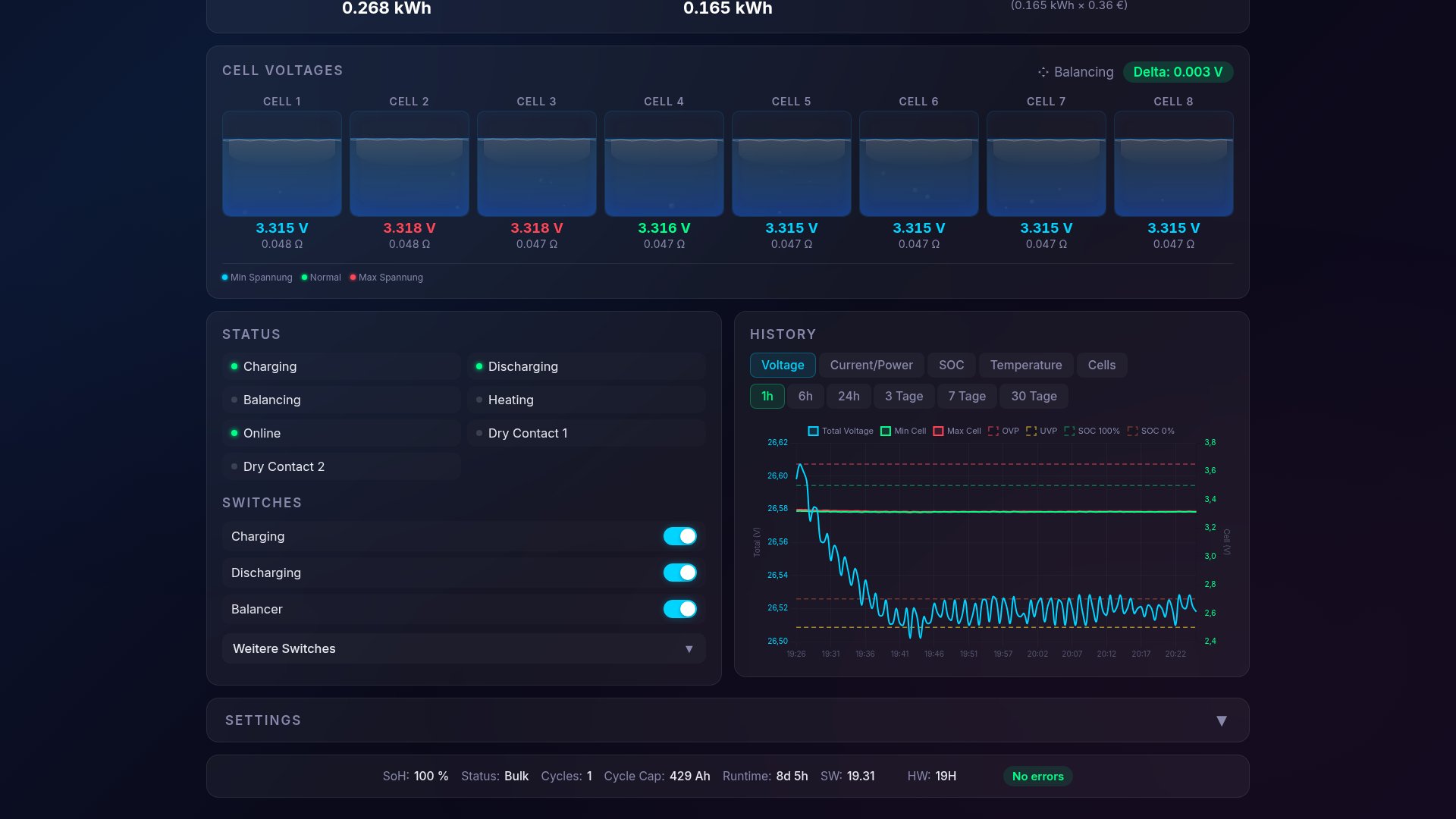
Task: Open the Current/Power history tab
Action: [x=871, y=365]
